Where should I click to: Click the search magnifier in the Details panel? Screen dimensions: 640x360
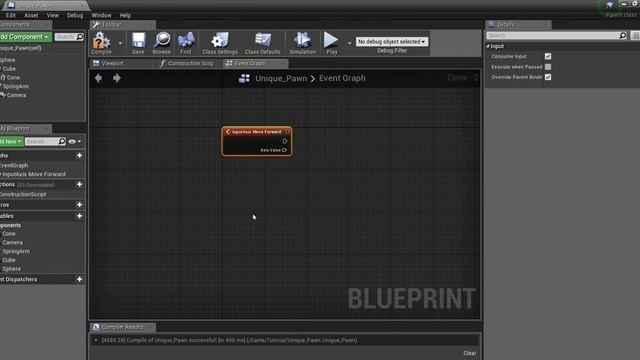[623, 36]
